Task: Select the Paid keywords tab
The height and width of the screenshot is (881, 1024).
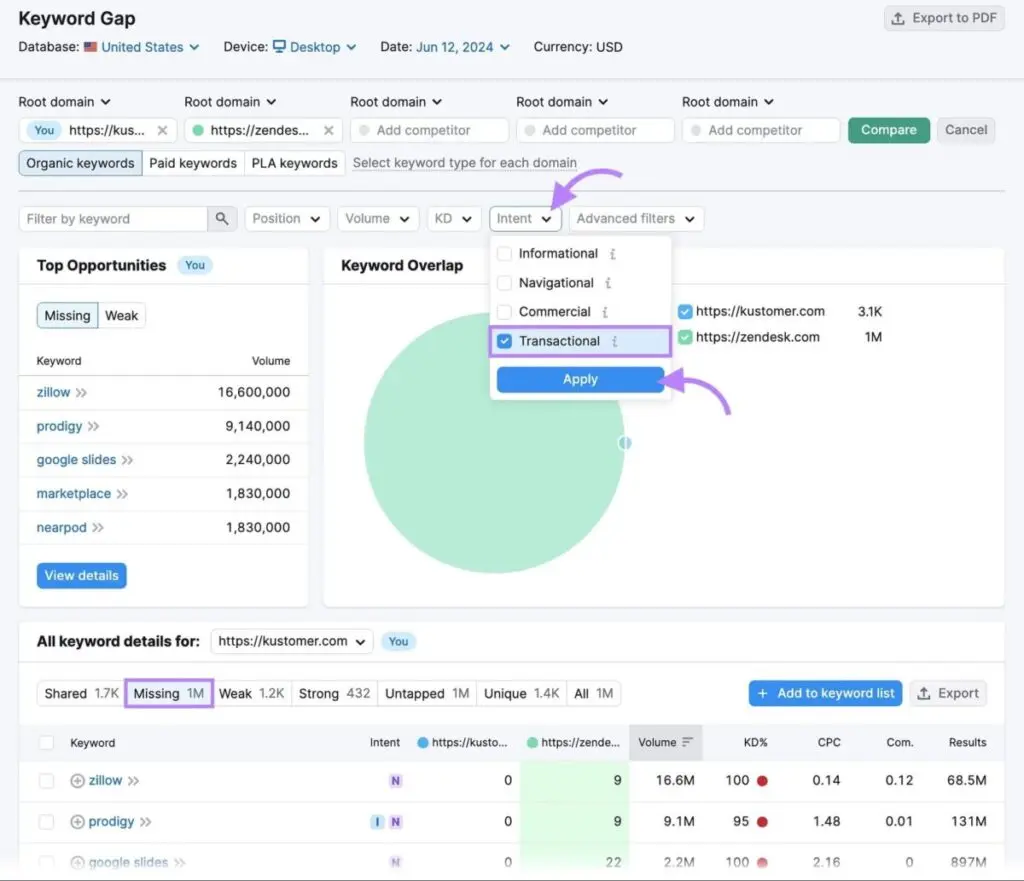Action: tap(193, 163)
